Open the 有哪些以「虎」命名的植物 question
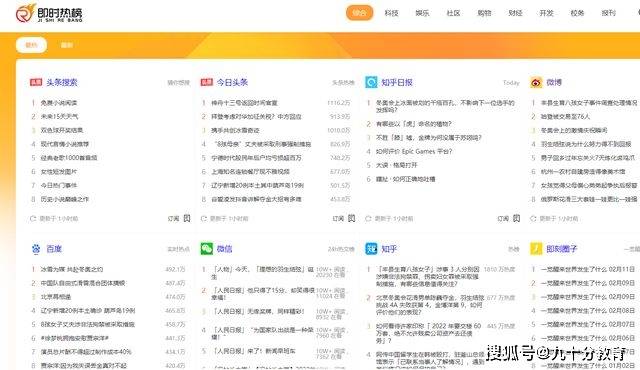This screenshot has height=370, width=640. [413, 124]
